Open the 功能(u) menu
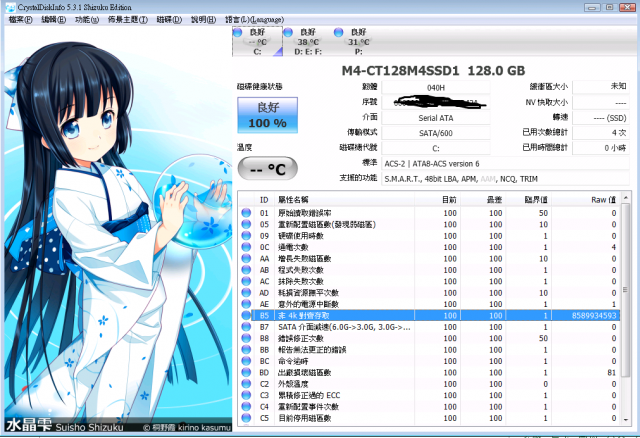The height and width of the screenshot is (438, 640). [x=87, y=20]
